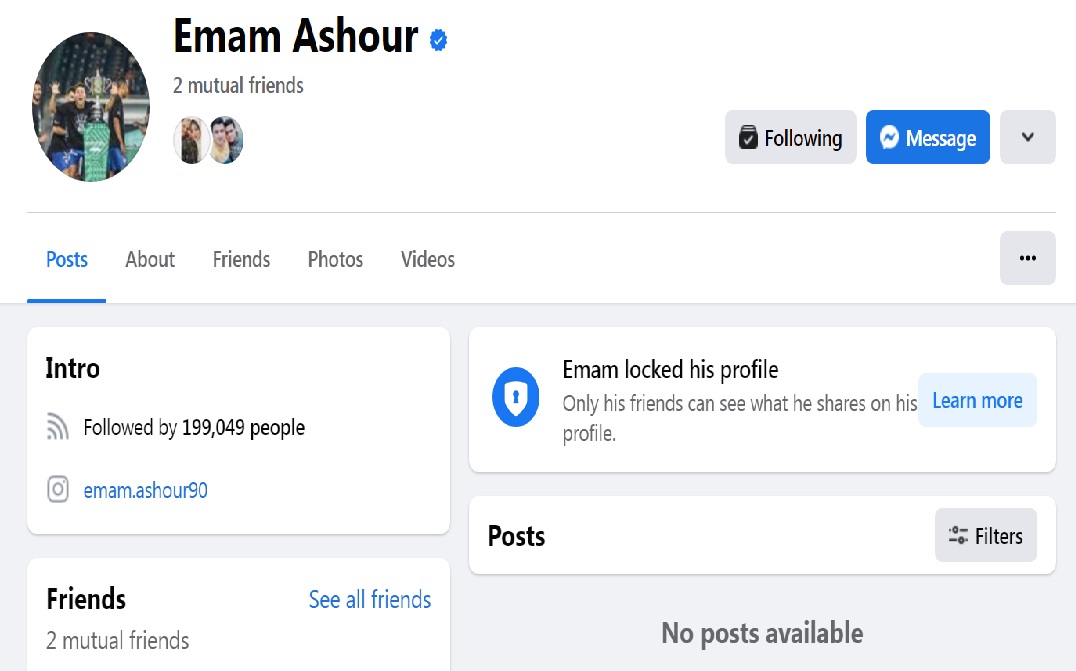Open the Videos tab
1076x671 pixels.
pyautogui.click(x=428, y=260)
